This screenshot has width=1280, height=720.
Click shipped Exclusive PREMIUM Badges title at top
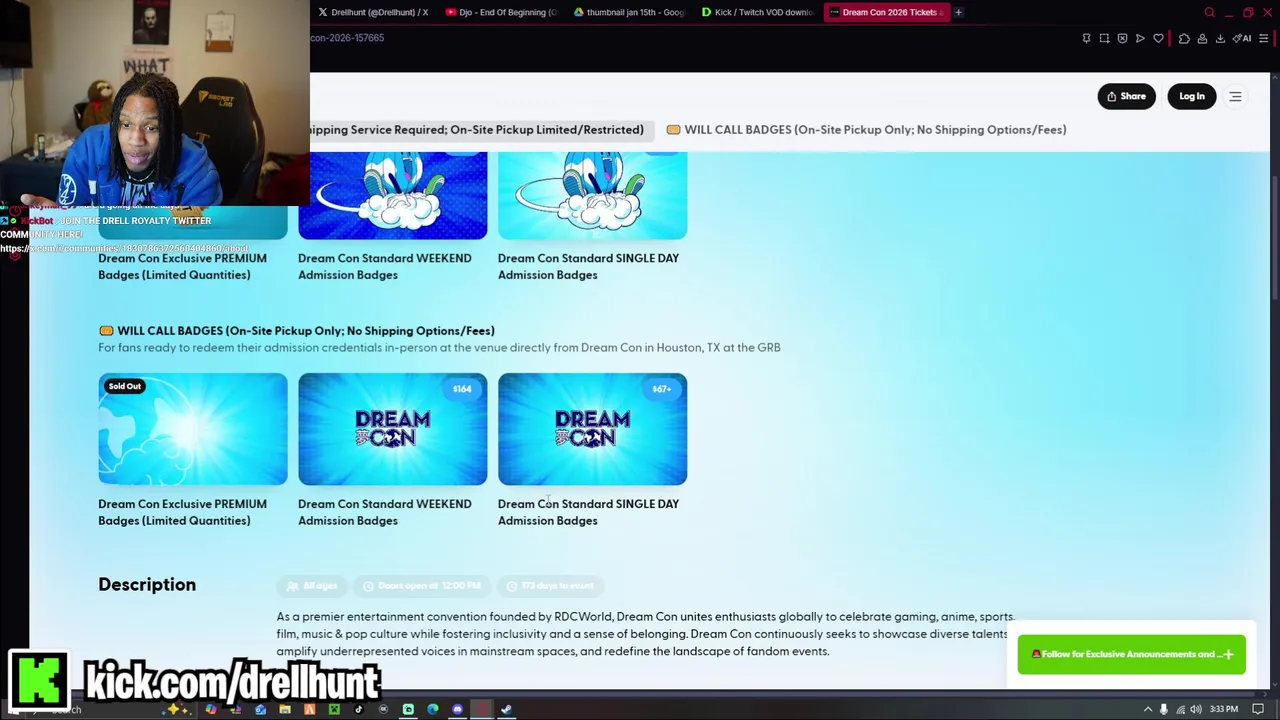click(182, 266)
